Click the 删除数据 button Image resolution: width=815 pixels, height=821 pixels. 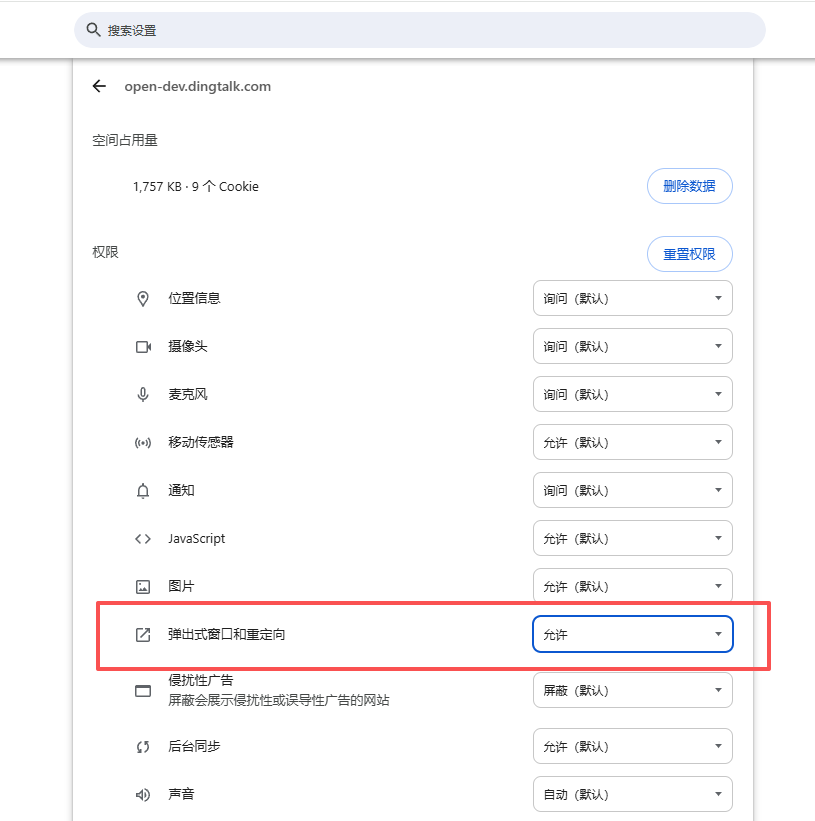[x=689, y=186]
